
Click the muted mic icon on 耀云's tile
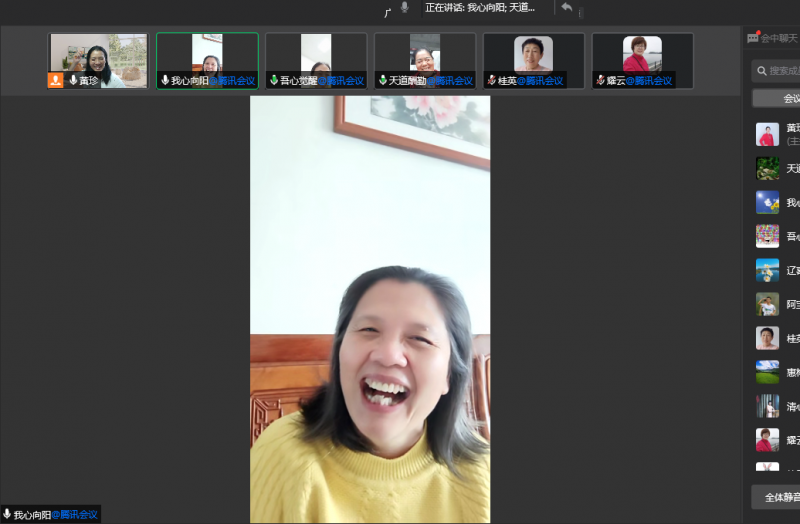pyautogui.click(x=600, y=80)
